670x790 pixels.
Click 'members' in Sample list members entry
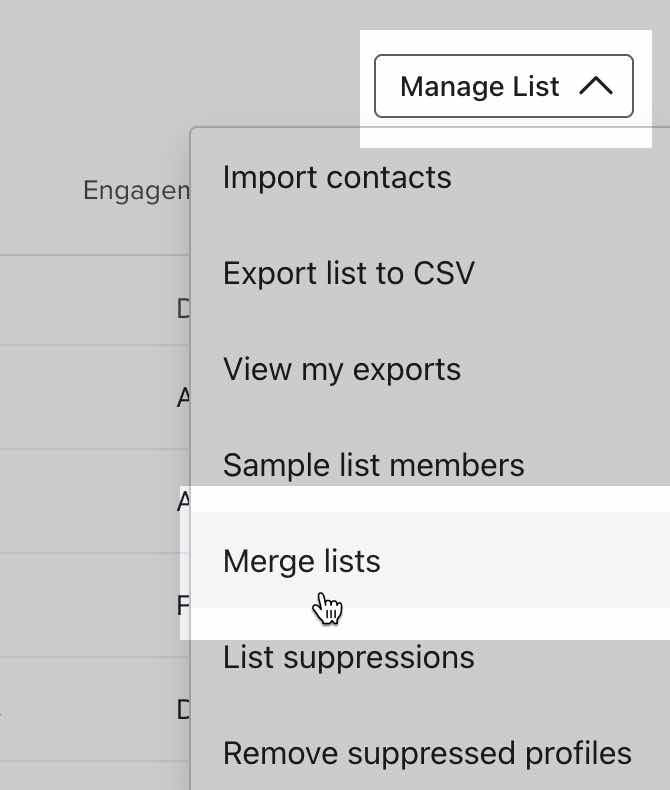click(x=460, y=465)
